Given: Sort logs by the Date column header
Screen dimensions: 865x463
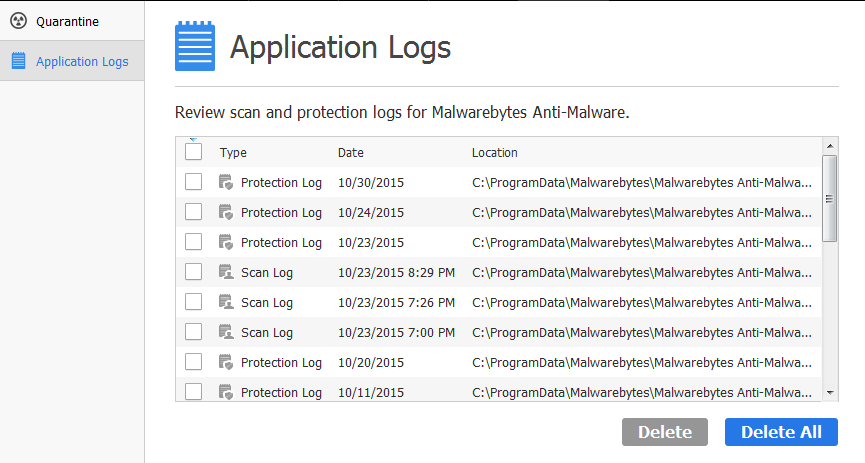Looking at the screenshot, I should (351, 153).
